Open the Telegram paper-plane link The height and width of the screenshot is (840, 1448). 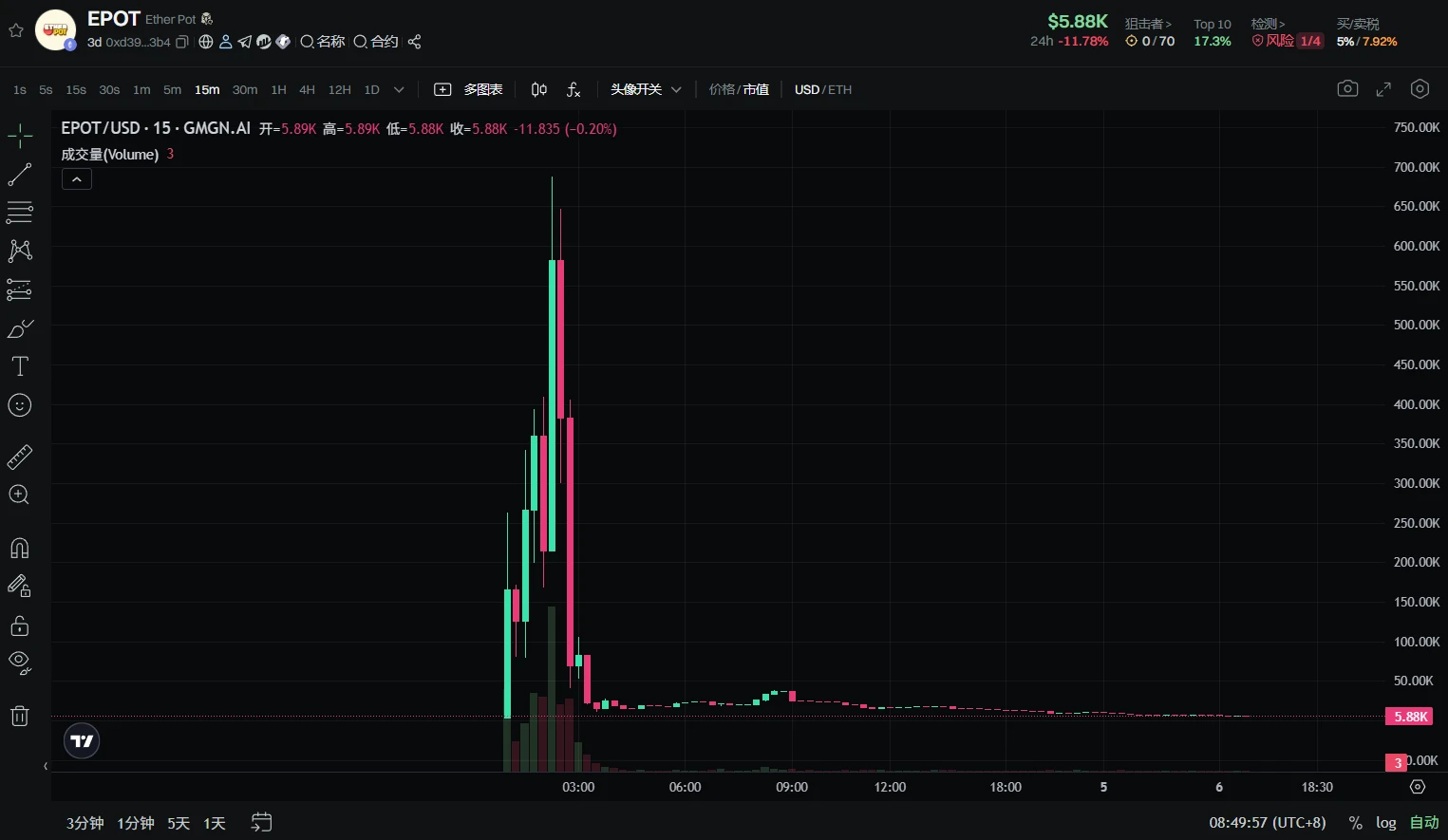pos(245,42)
